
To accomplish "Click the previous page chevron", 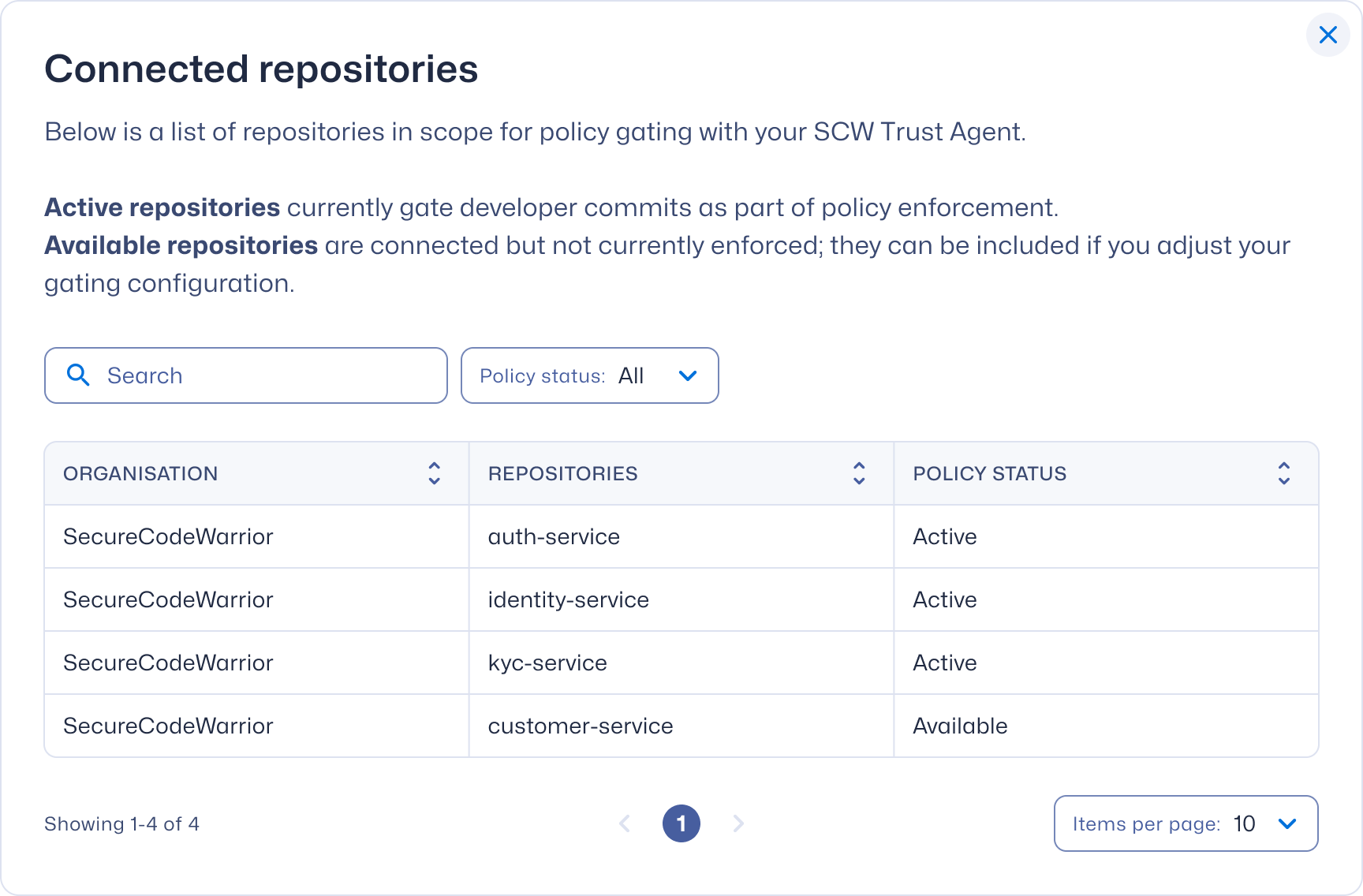I will 624,823.
